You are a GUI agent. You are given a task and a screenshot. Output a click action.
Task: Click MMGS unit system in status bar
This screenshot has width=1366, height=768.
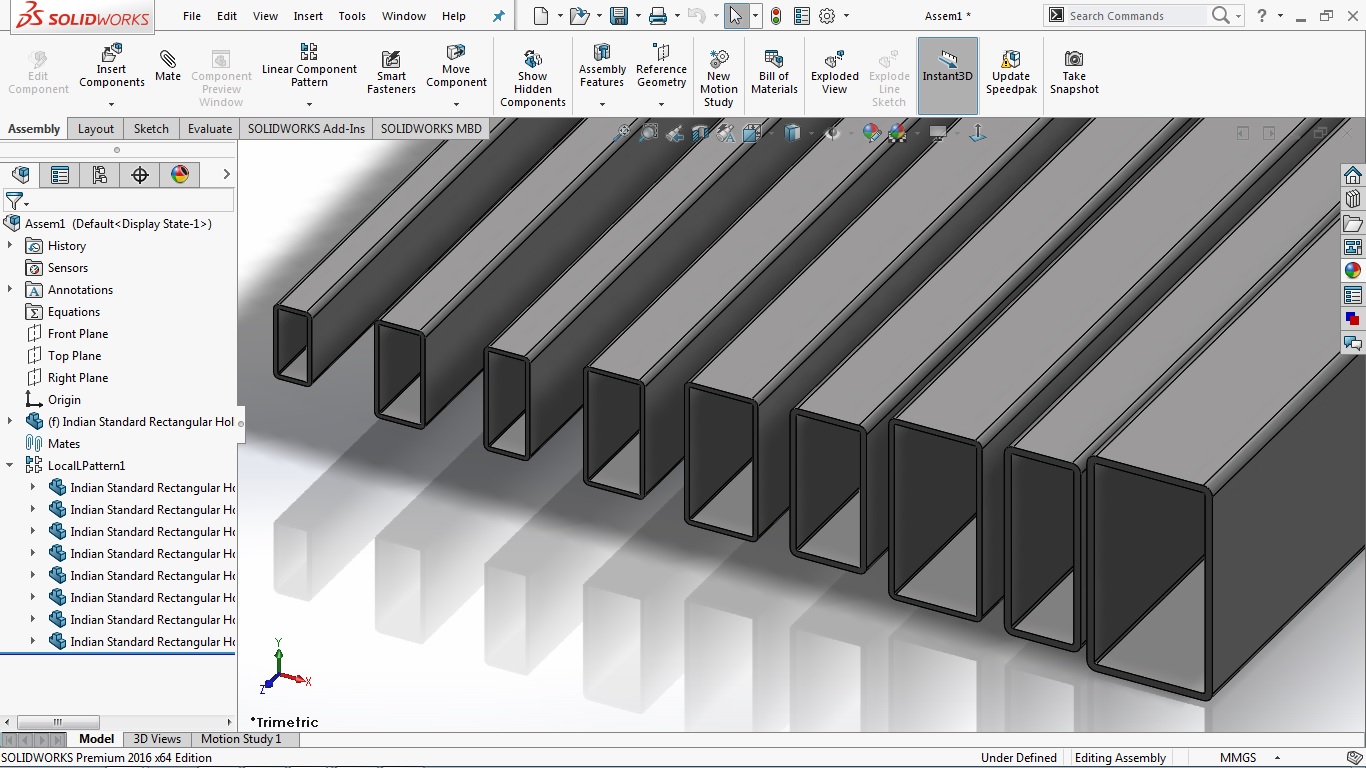1237,758
